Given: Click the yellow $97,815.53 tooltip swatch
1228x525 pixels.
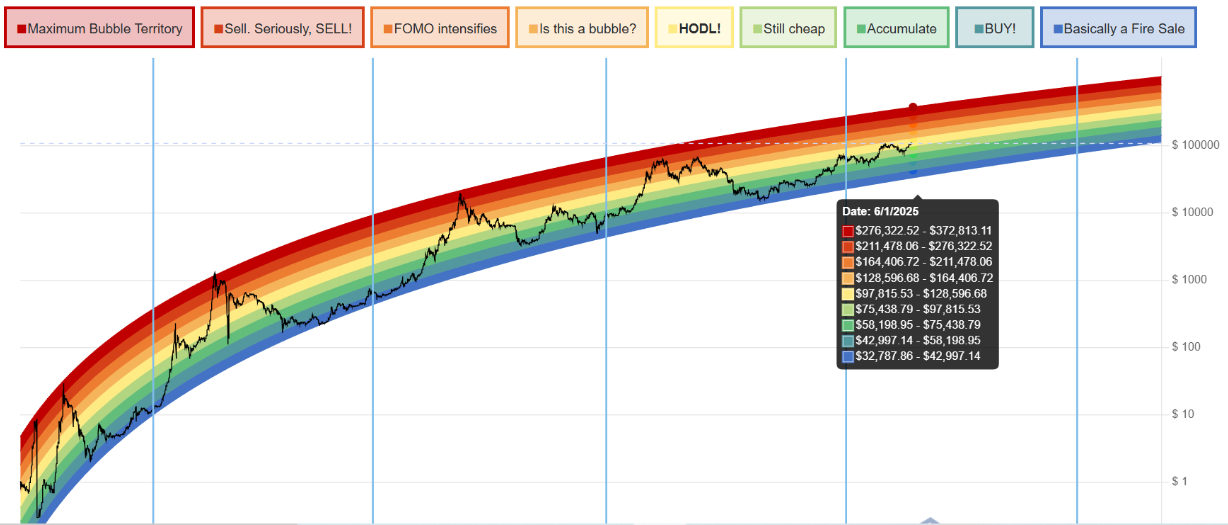Looking at the screenshot, I should pyautogui.click(x=848, y=294).
